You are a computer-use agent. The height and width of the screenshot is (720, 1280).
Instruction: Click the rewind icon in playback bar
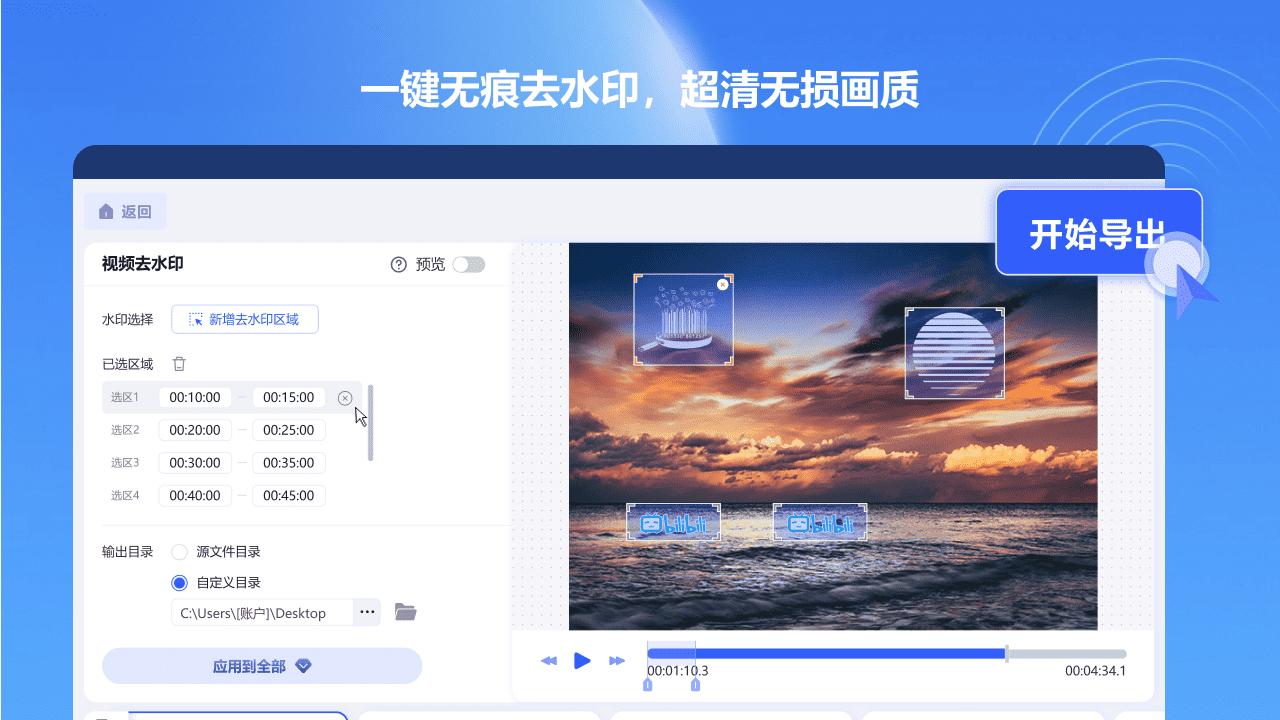point(548,660)
